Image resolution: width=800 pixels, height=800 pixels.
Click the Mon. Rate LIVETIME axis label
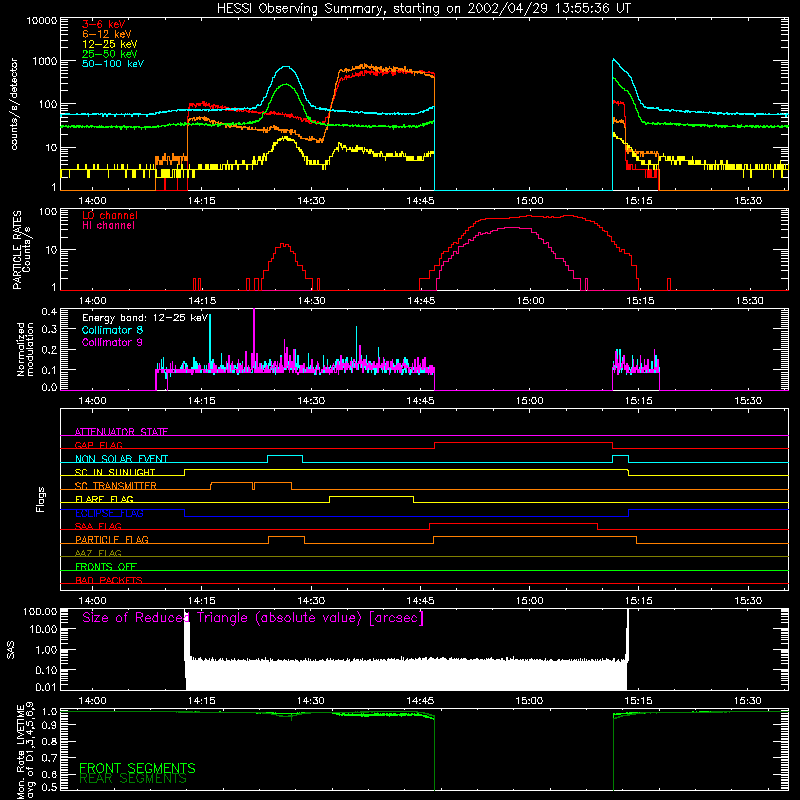click(x=25, y=751)
